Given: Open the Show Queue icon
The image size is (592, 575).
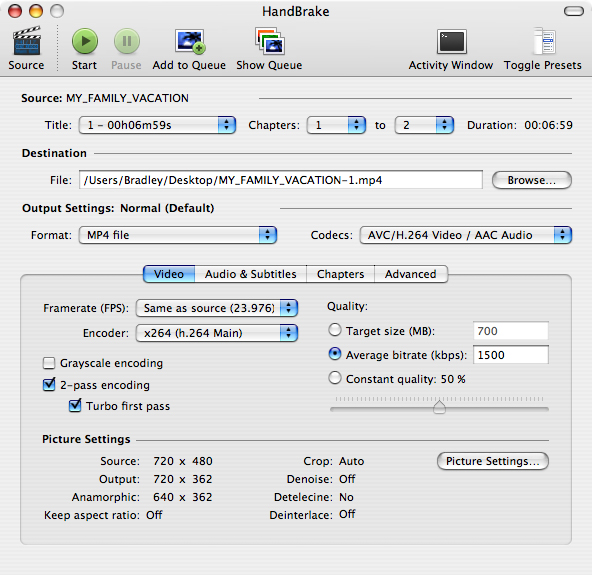Looking at the screenshot, I should click(270, 41).
